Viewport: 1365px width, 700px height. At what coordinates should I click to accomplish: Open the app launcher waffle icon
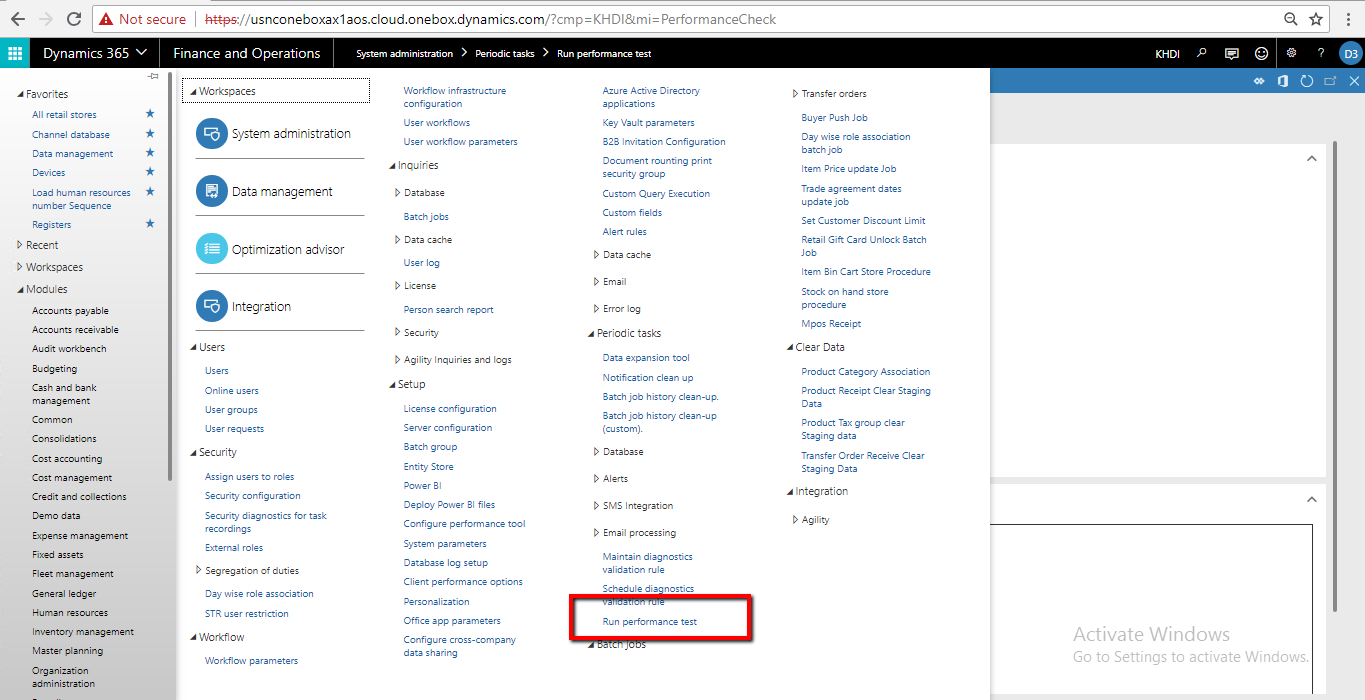click(x=15, y=53)
